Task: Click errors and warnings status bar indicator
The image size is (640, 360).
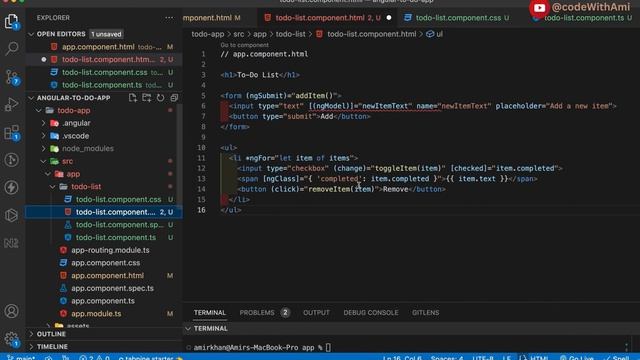Action: [95, 358]
